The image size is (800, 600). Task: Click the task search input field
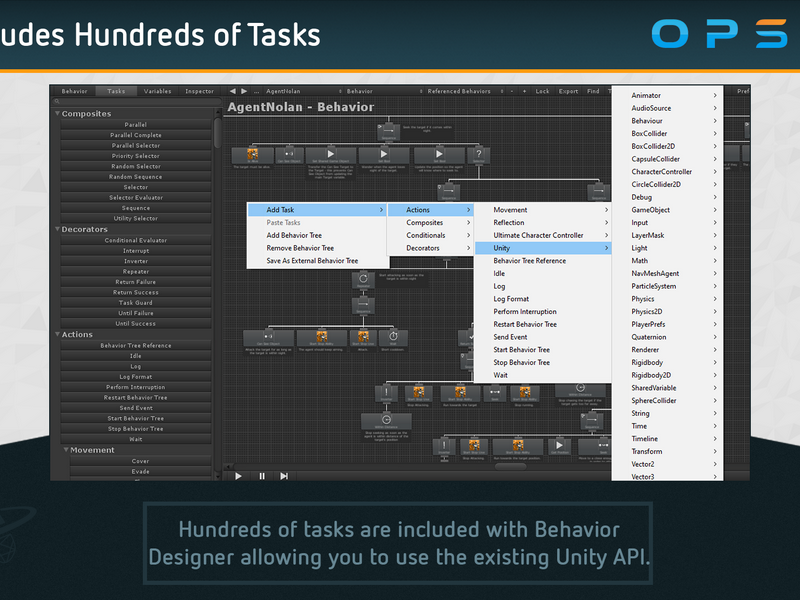(137, 102)
